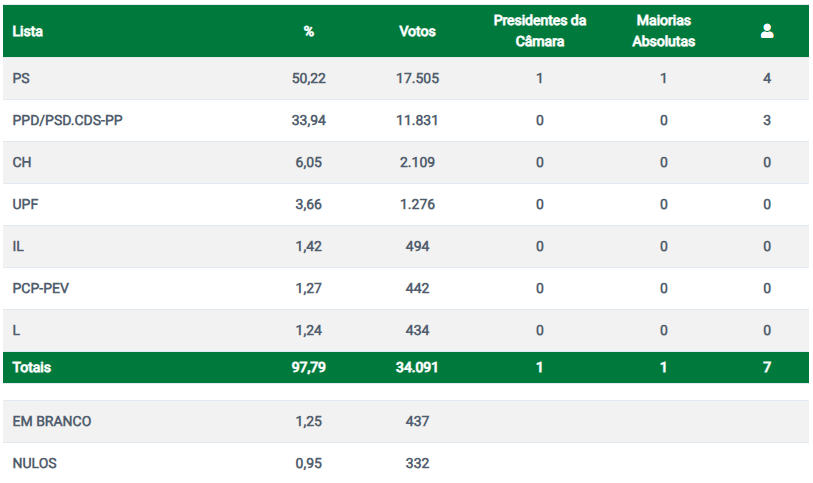This screenshot has height=483, width=813.
Task: Select the PS list row
Action: coord(22,78)
